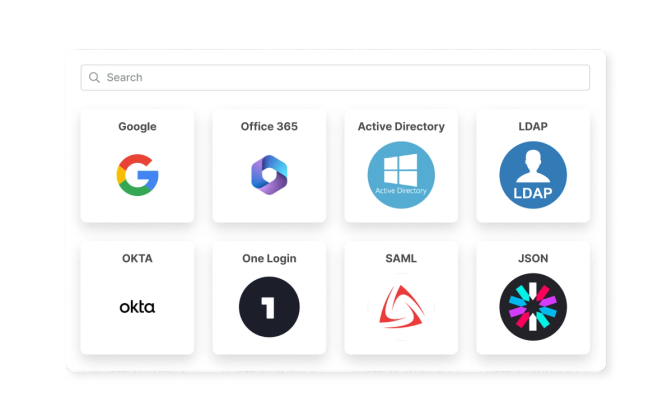This screenshot has height=420, width=672.
Task: Select the Office 365 hexagon logo
Action: tap(269, 175)
